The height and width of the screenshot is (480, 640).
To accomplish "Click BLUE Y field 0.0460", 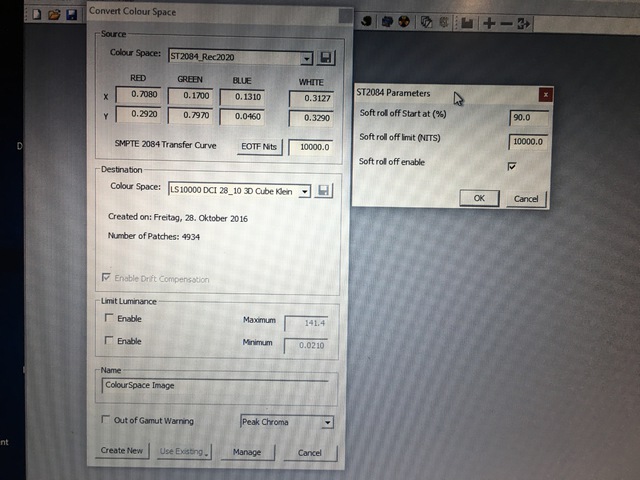I will click(x=242, y=117).
